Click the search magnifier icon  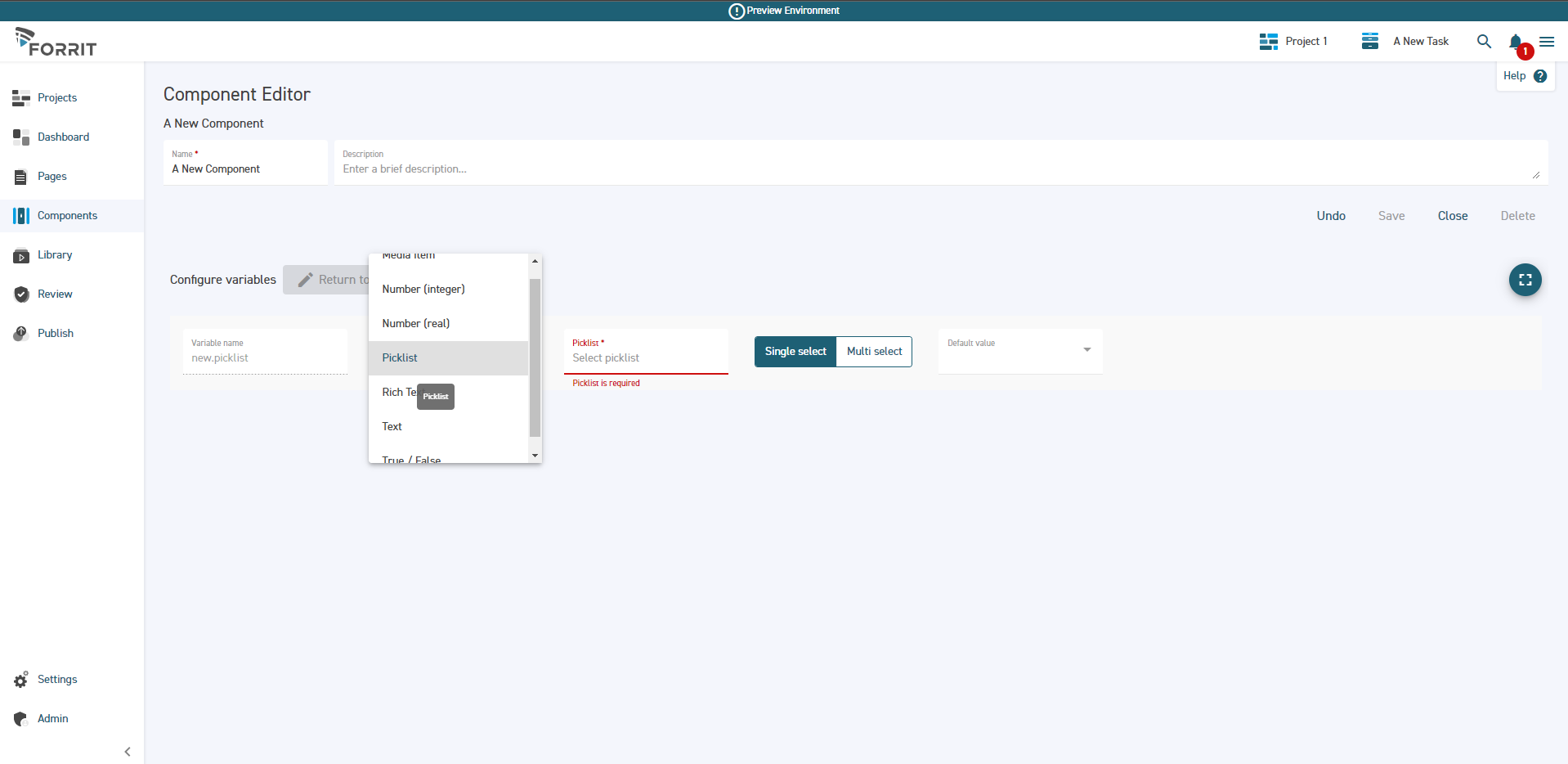1484,42
